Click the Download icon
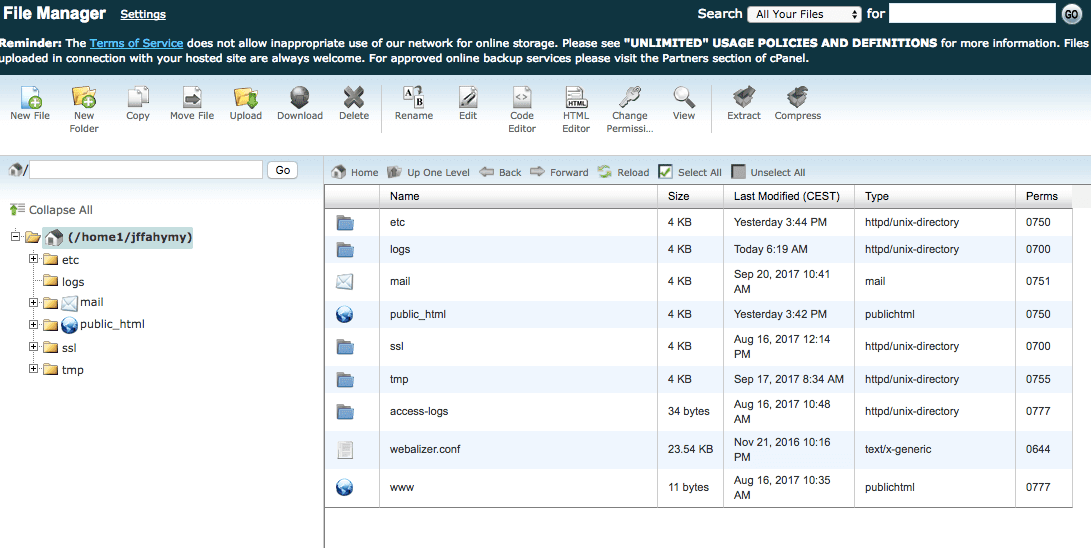1091x548 pixels. (300, 98)
